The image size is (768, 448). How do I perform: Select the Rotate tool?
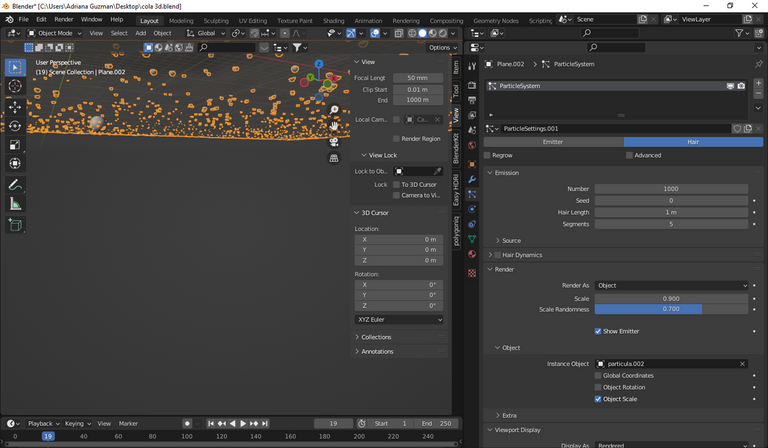(x=15, y=126)
